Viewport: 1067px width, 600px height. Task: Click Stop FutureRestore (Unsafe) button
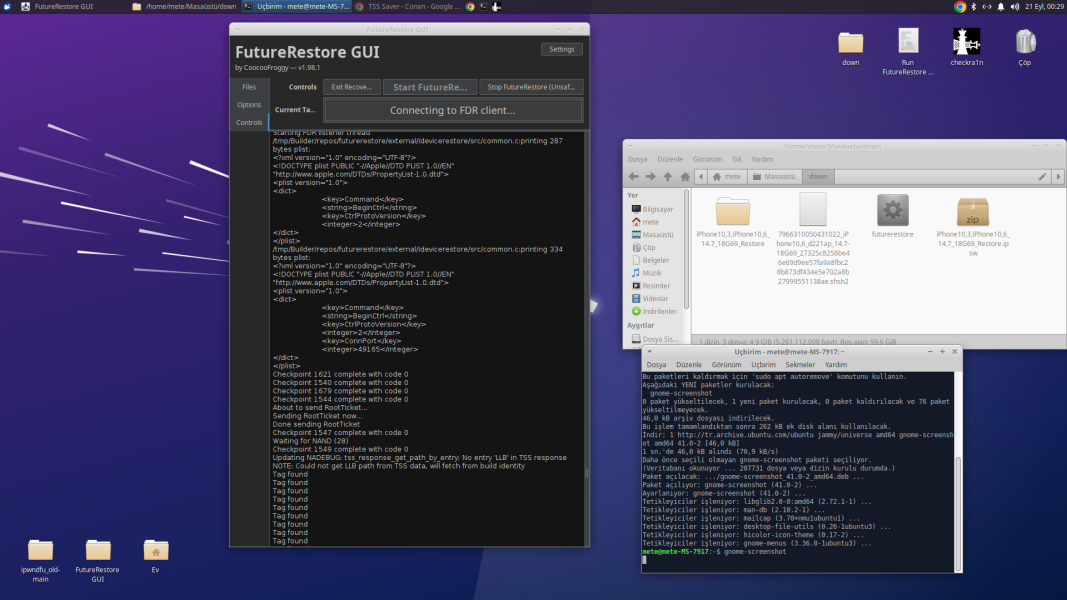[x=531, y=87]
